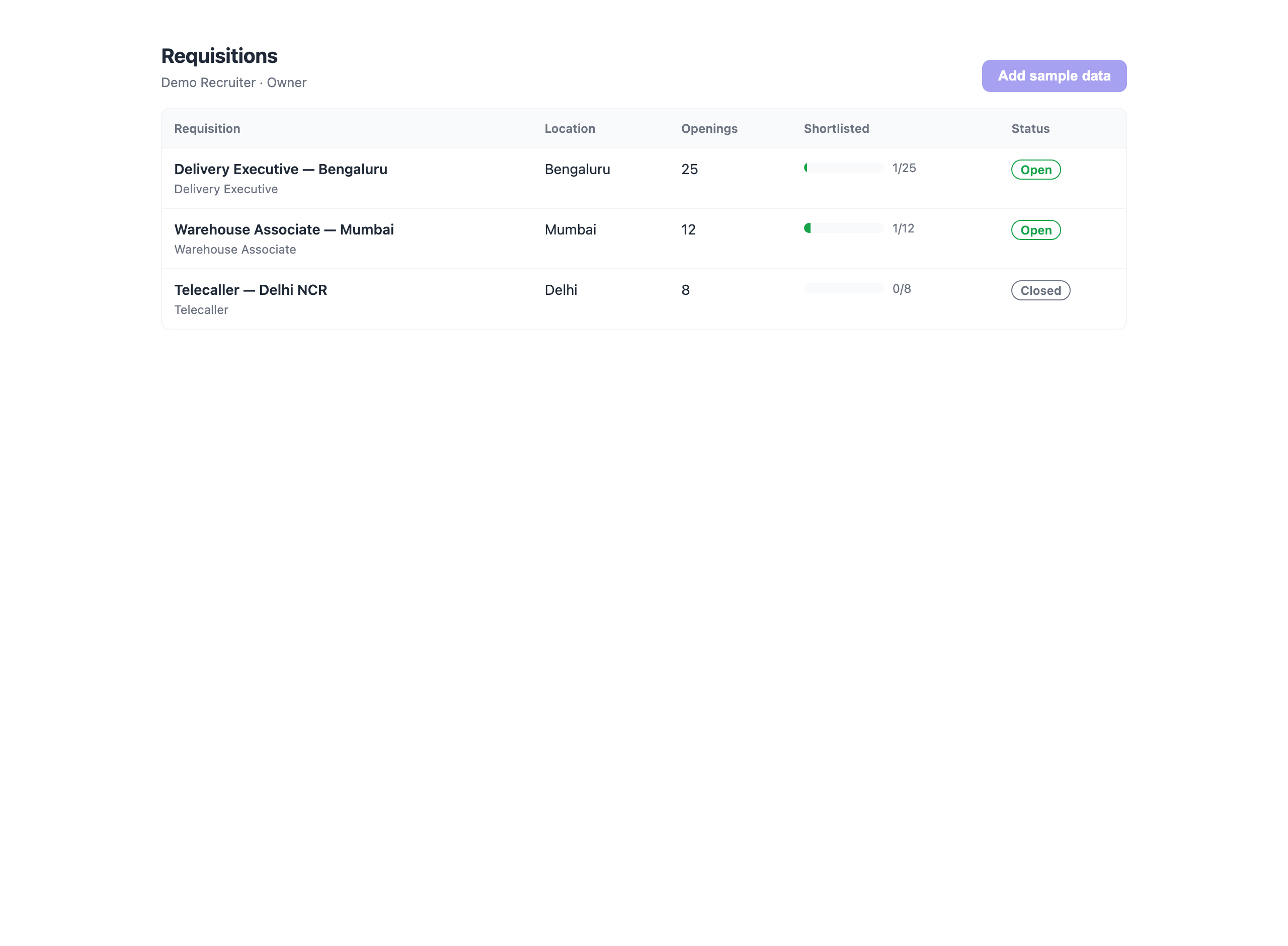Open Telecaller — Delhi NCR requisition
Viewport: 1288px width, 946px height.
pos(250,290)
